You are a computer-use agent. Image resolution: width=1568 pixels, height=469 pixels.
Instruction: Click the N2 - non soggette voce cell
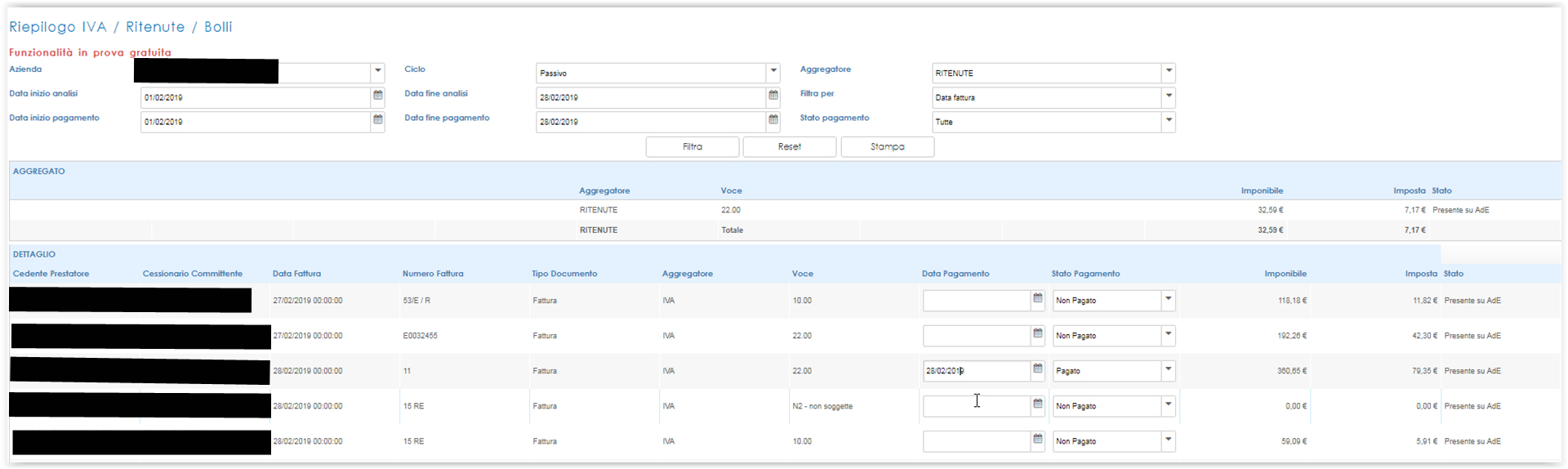tap(822, 406)
